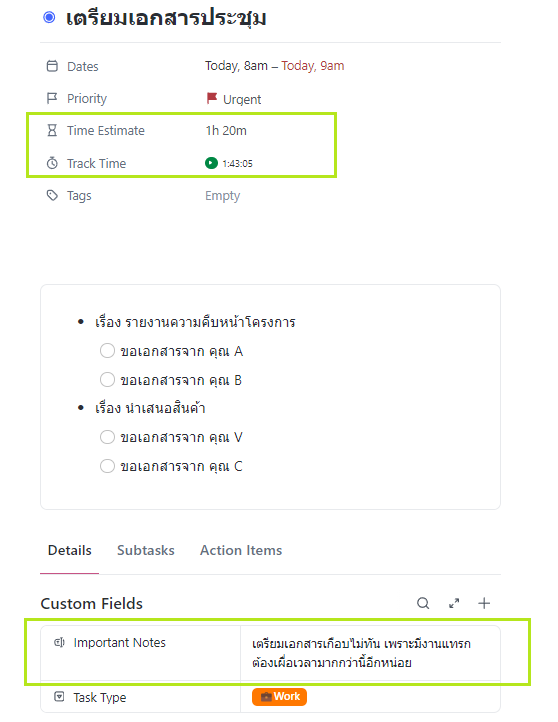Edit the 1h 20m time estimate
Image resolution: width=558 pixels, height=722 pixels.
[226, 131]
